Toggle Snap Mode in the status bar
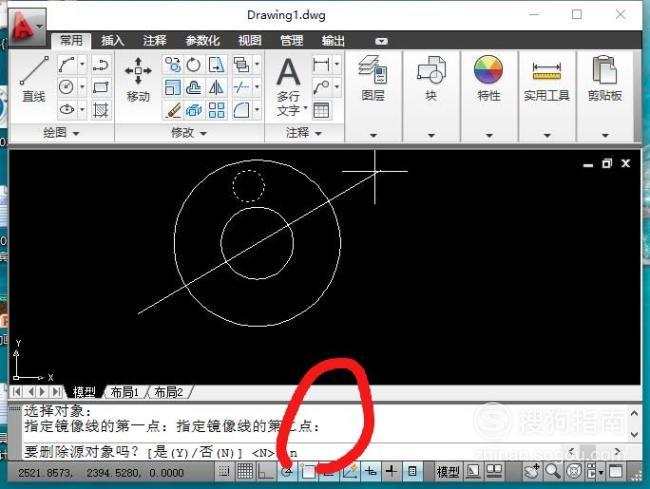 point(224,471)
